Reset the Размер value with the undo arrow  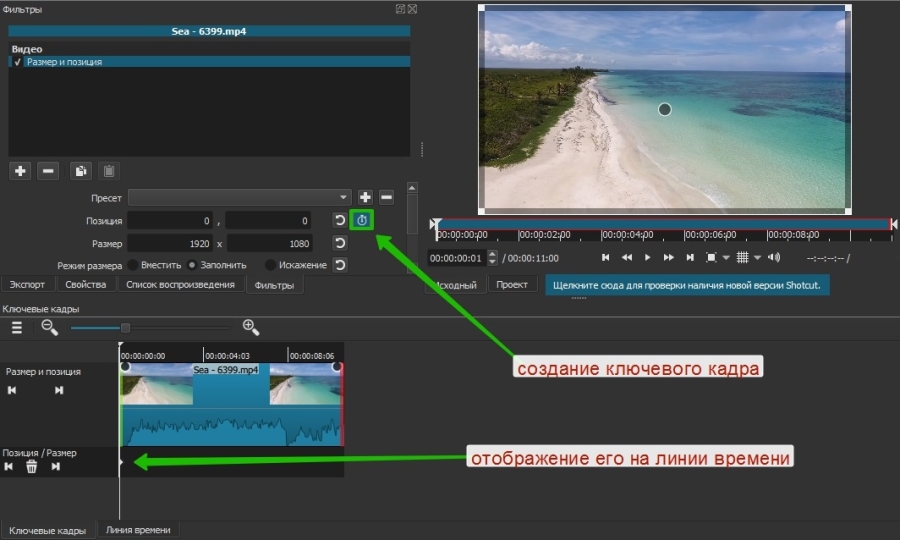tap(340, 243)
